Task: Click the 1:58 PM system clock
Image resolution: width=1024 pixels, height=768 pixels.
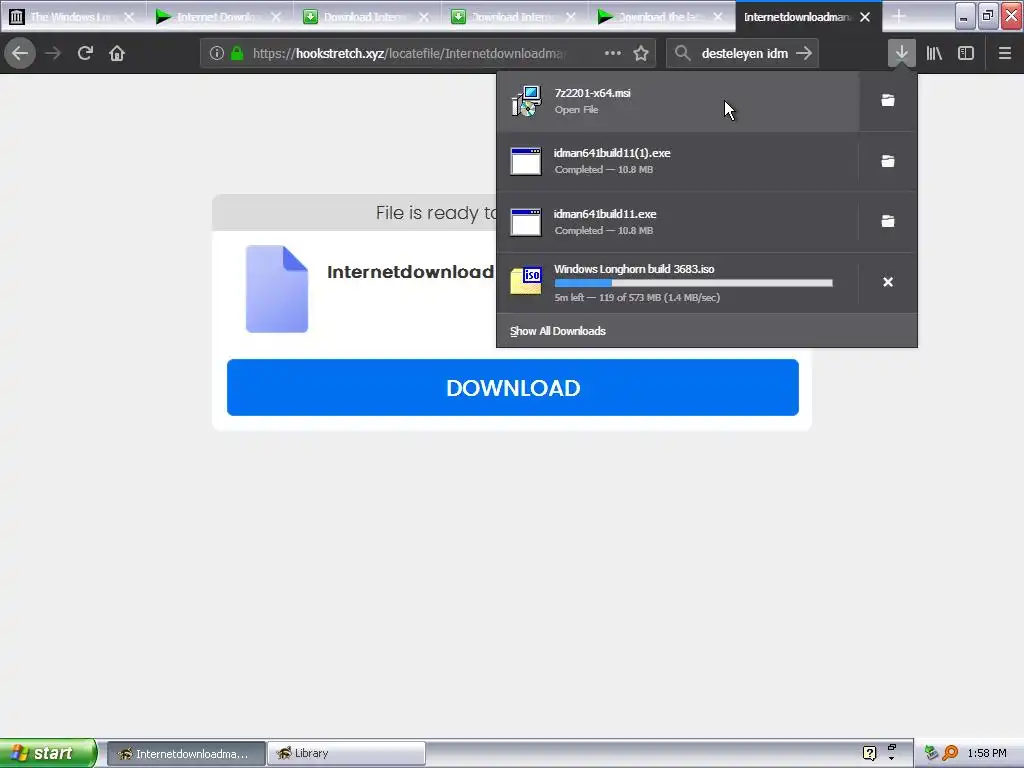Action: 987,754
